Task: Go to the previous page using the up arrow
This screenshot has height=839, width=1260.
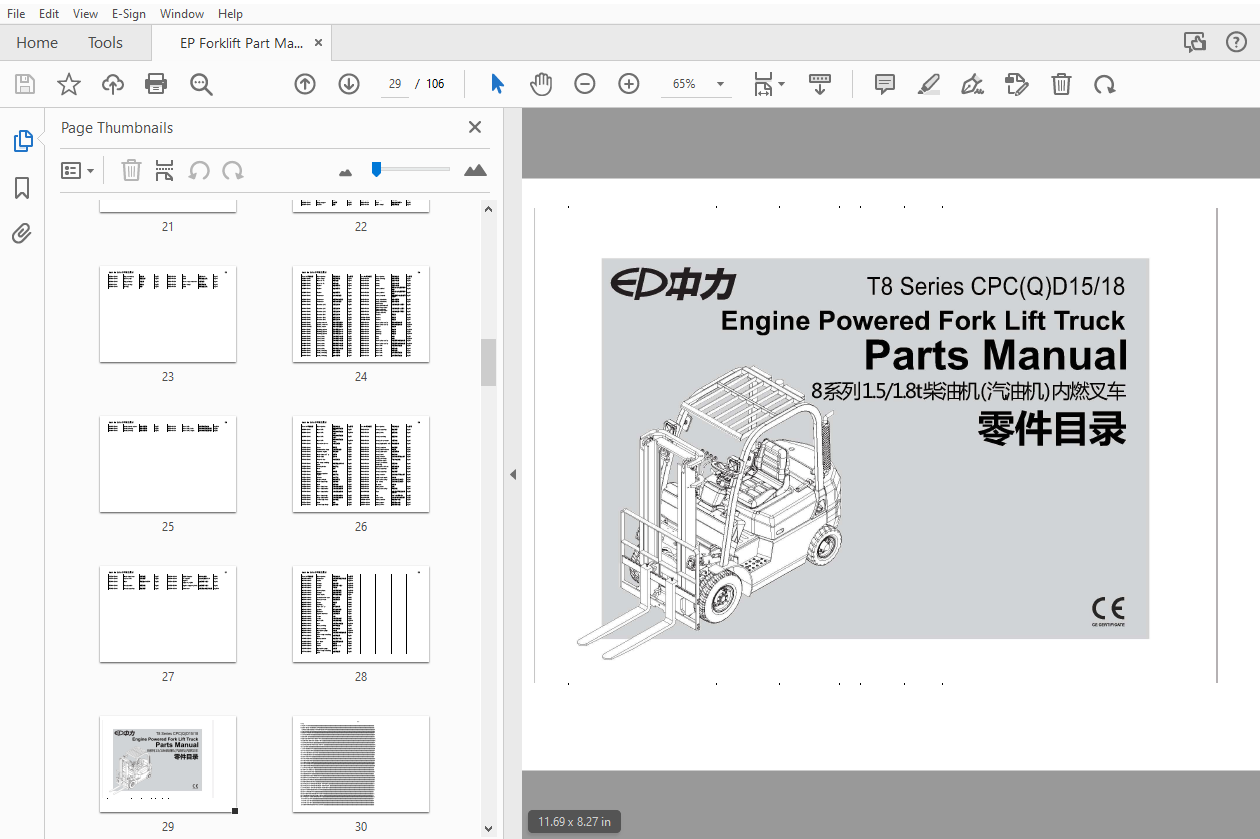Action: tap(305, 84)
